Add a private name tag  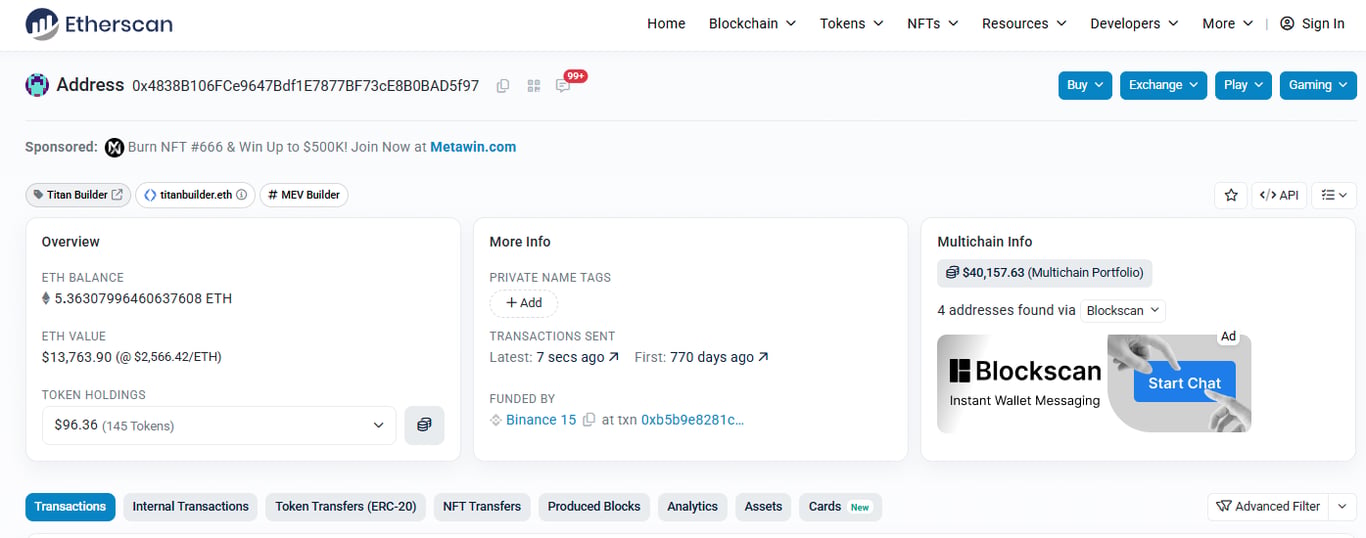click(x=524, y=303)
